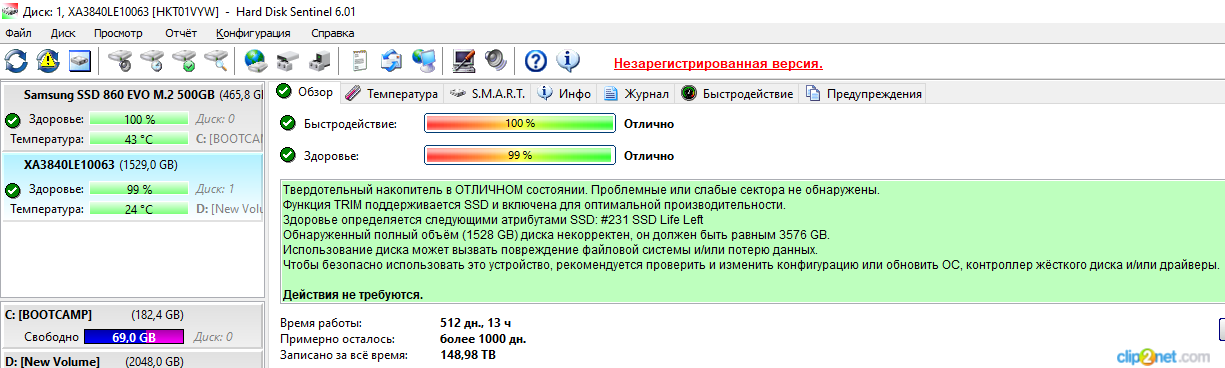Open the Отчёт menu

click(180, 33)
